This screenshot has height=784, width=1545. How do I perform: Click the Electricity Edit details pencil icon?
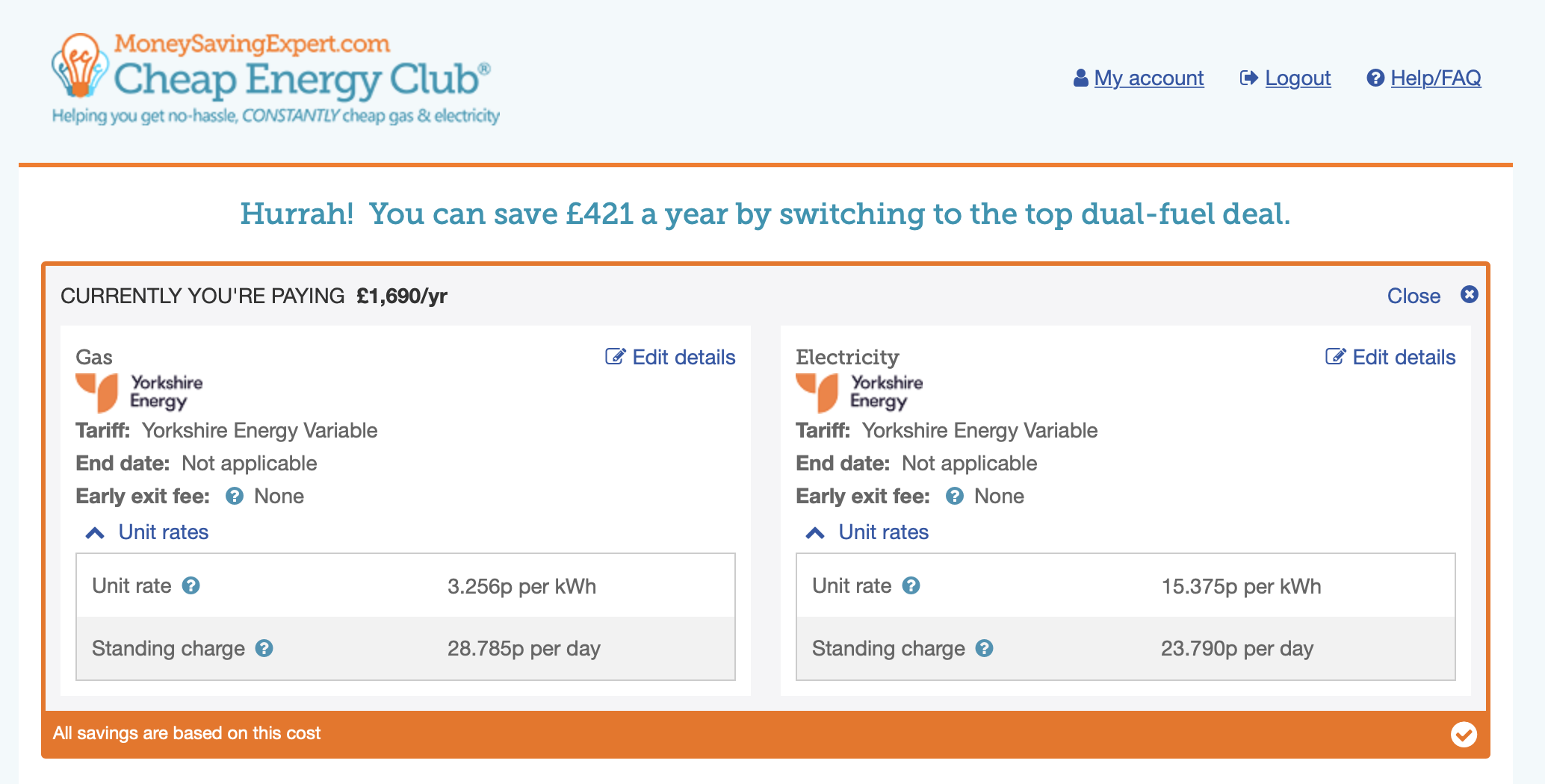click(x=1335, y=356)
